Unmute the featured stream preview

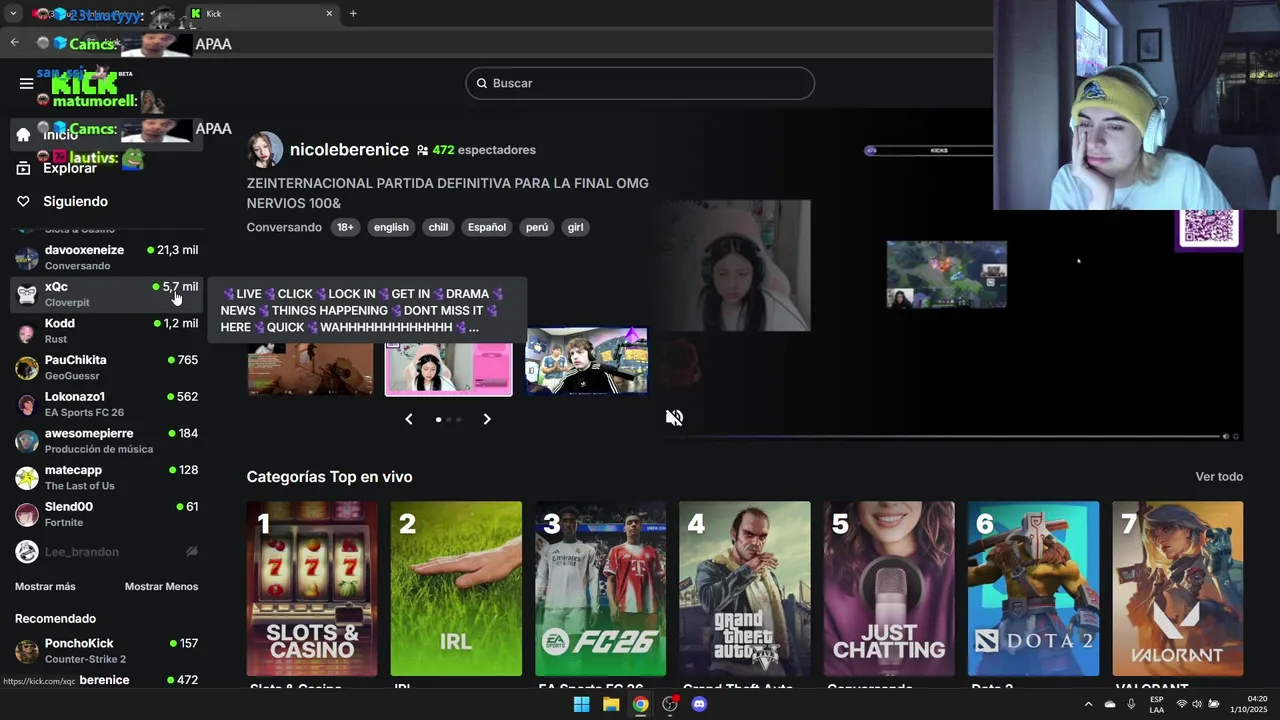click(674, 418)
